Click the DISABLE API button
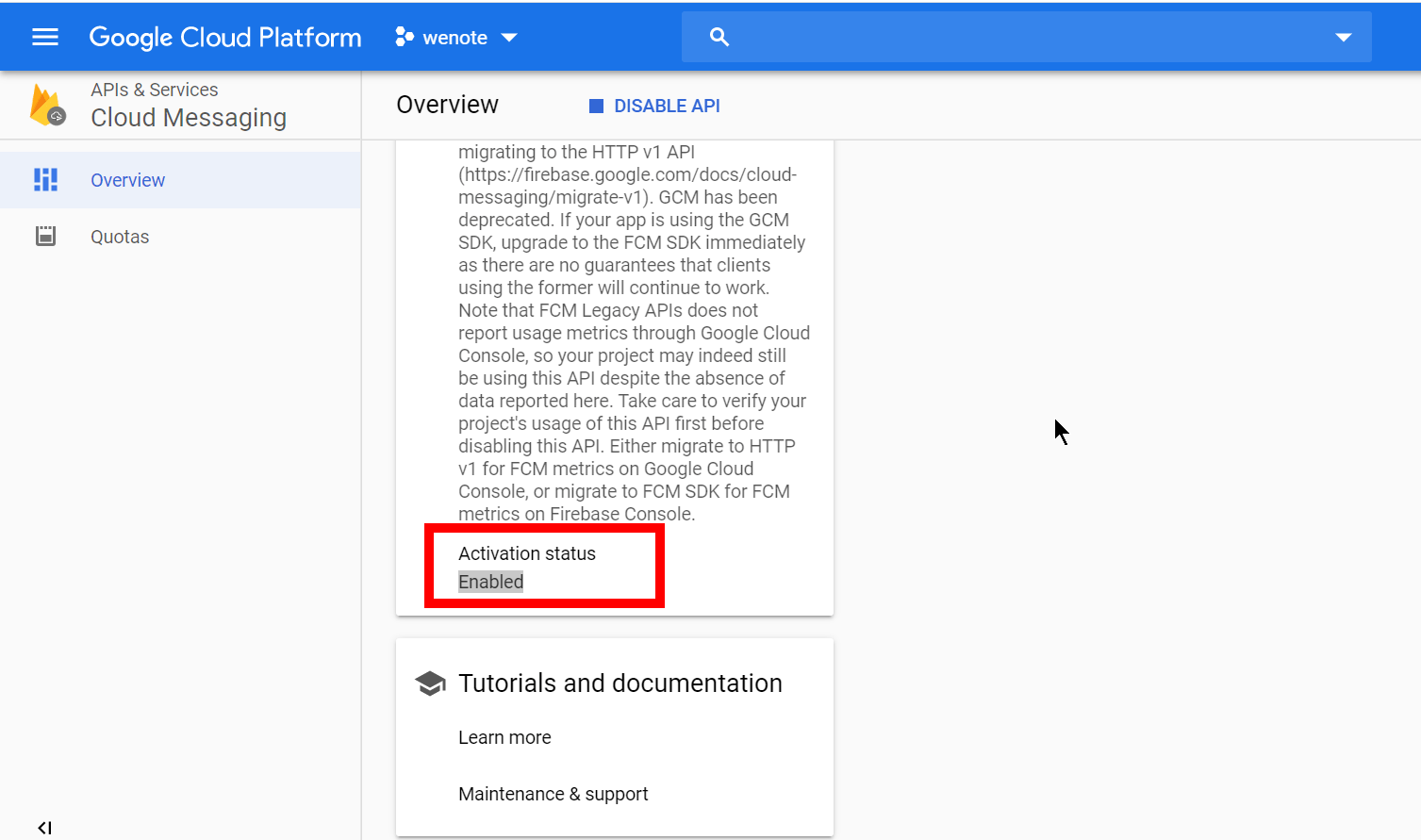The height and width of the screenshot is (840, 1421). [x=666, y=107]
